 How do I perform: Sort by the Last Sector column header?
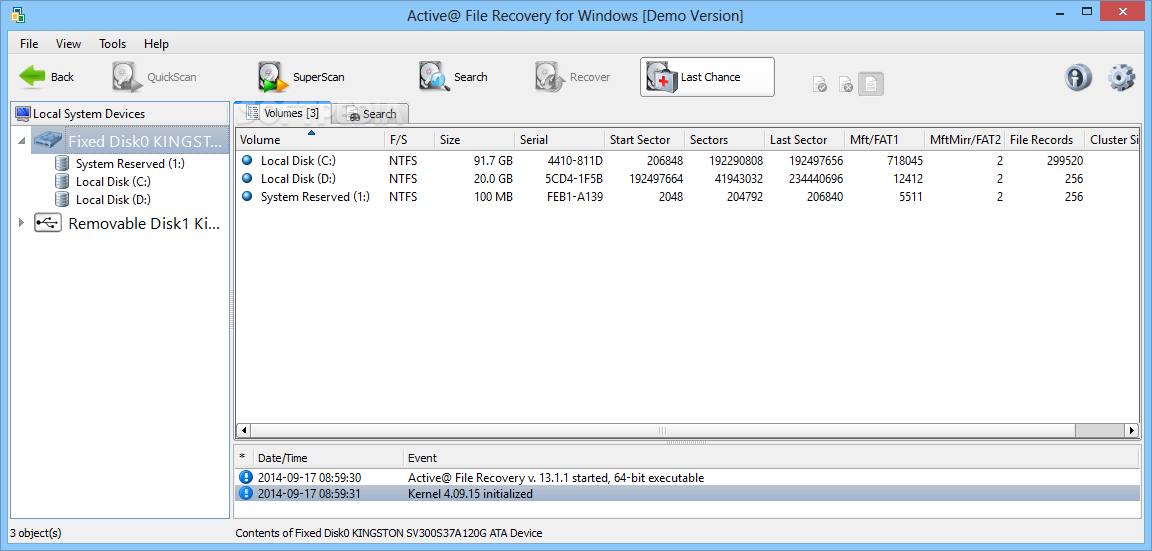804,140
